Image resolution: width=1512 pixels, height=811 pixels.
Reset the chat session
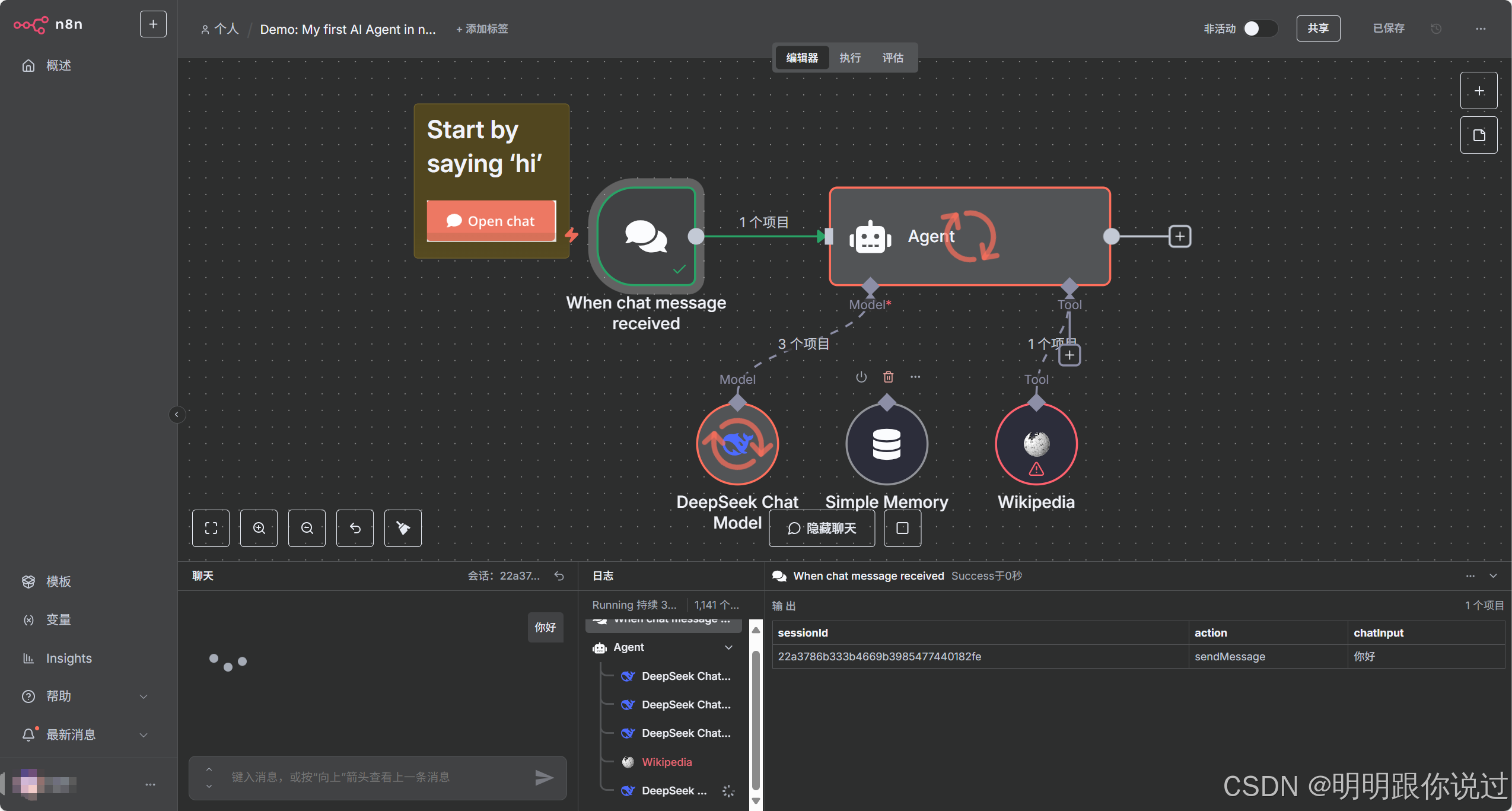[559, 576]
